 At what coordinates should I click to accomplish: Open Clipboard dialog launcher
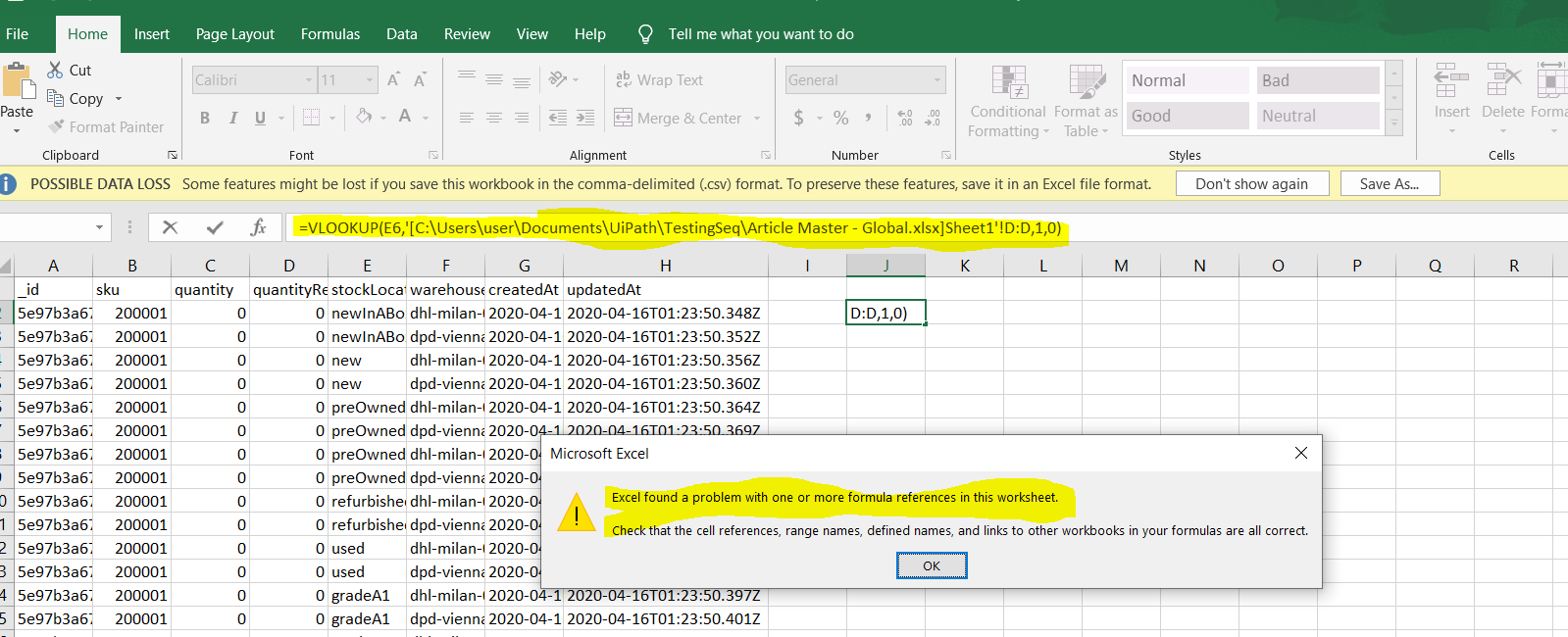(x=173, y=155)
